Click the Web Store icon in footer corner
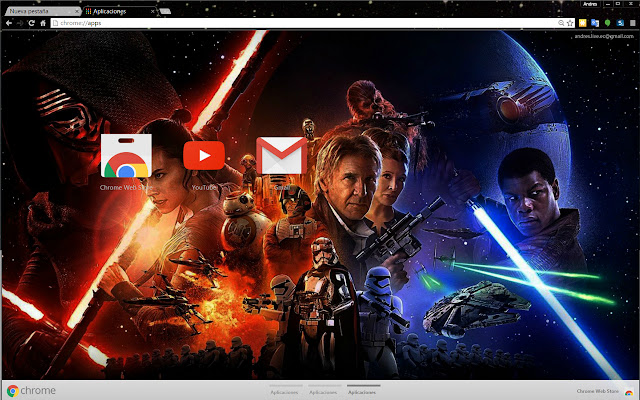 click(629, 391)
